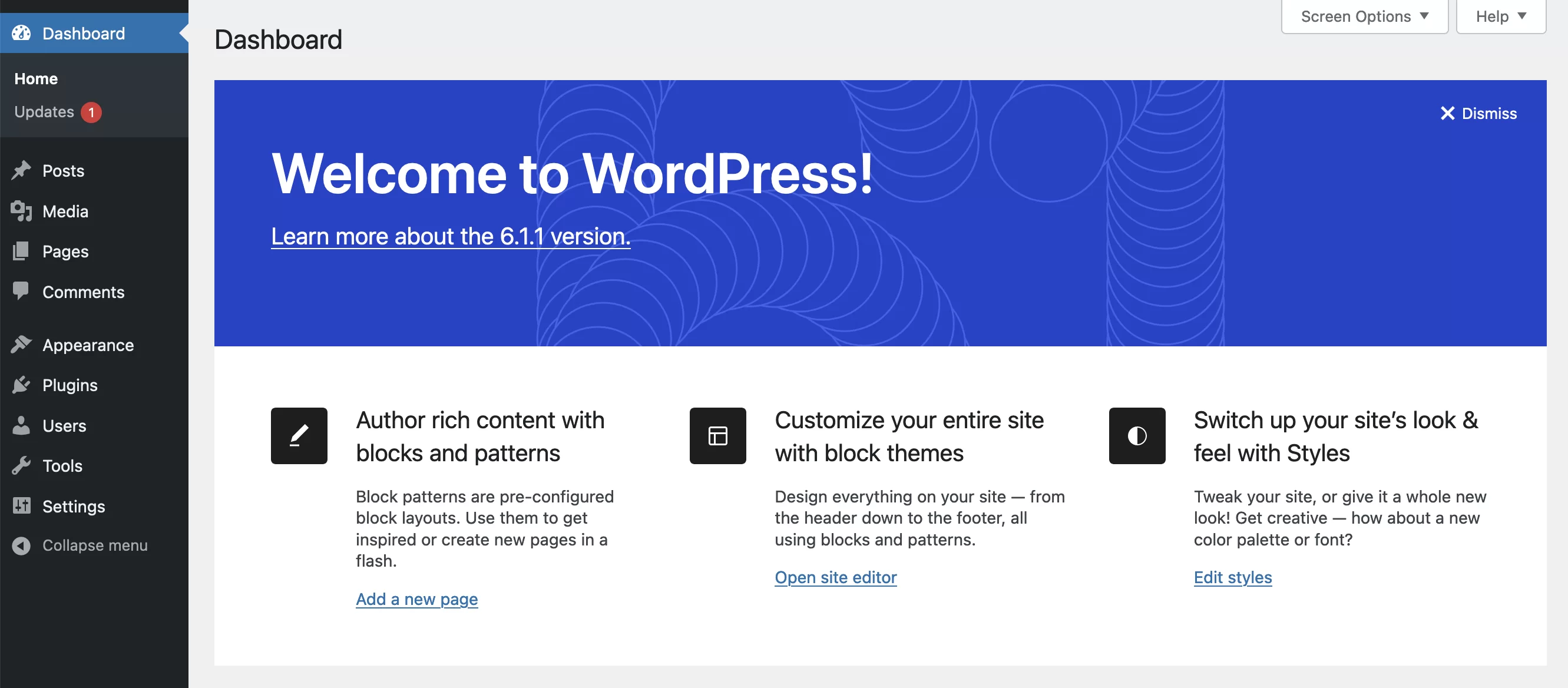Click the Users icon in sidebar
Image resolution: width=1568 pixels, height=688 pixels.
(21, 425)
